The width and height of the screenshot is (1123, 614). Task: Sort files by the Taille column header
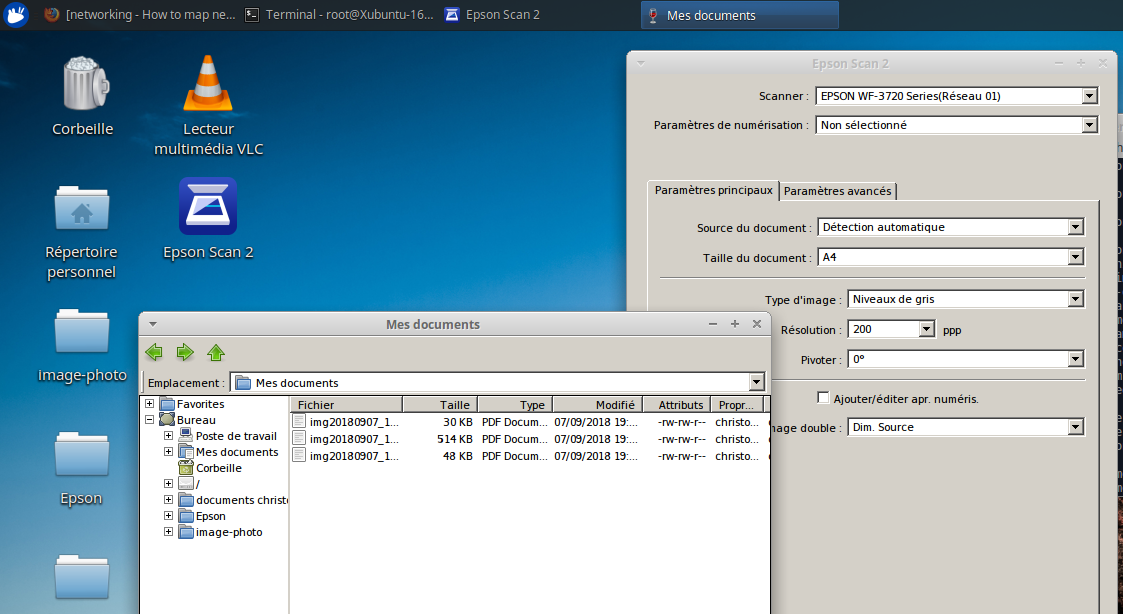tap(440, 405)
